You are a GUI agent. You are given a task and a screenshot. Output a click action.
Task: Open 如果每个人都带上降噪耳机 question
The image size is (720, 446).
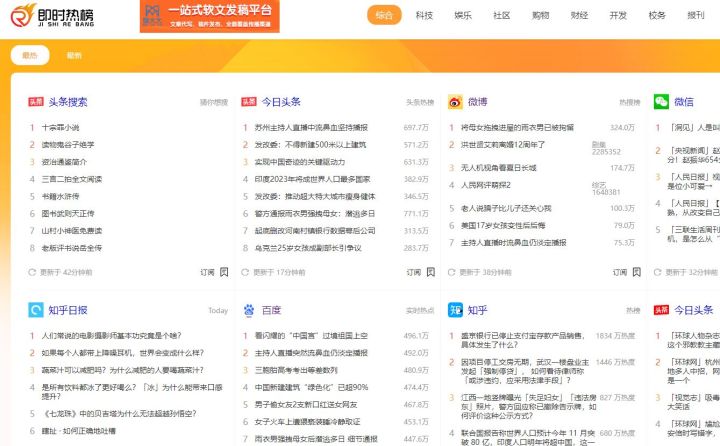pos(123,353)
